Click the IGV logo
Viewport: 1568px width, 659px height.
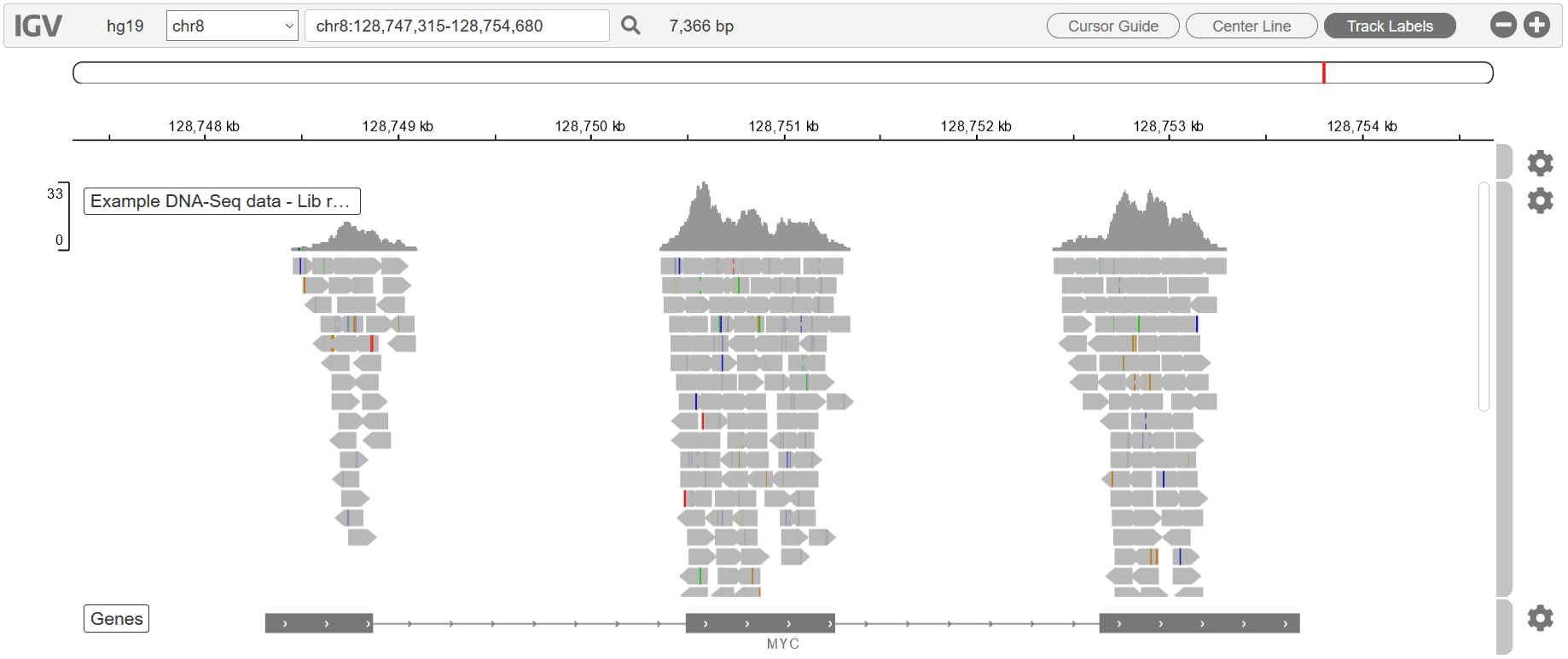tap(38, 26)
